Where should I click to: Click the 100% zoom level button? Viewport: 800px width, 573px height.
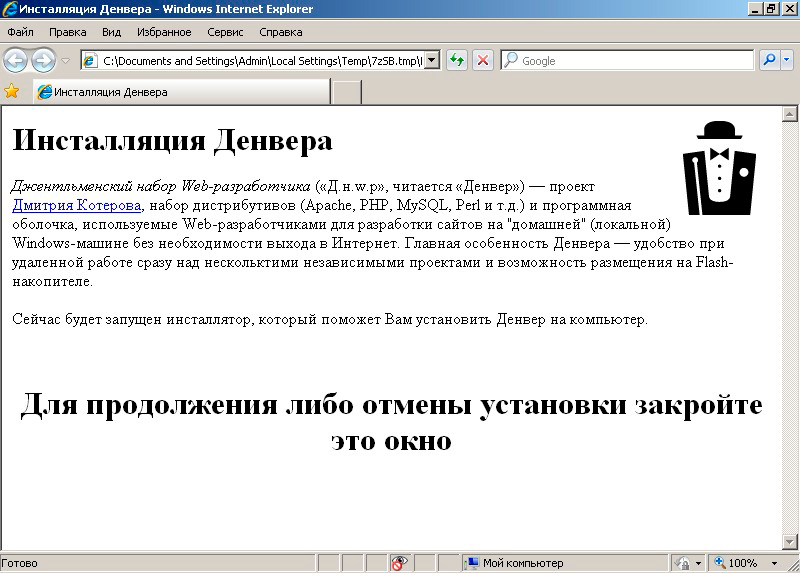coord(736,563)
